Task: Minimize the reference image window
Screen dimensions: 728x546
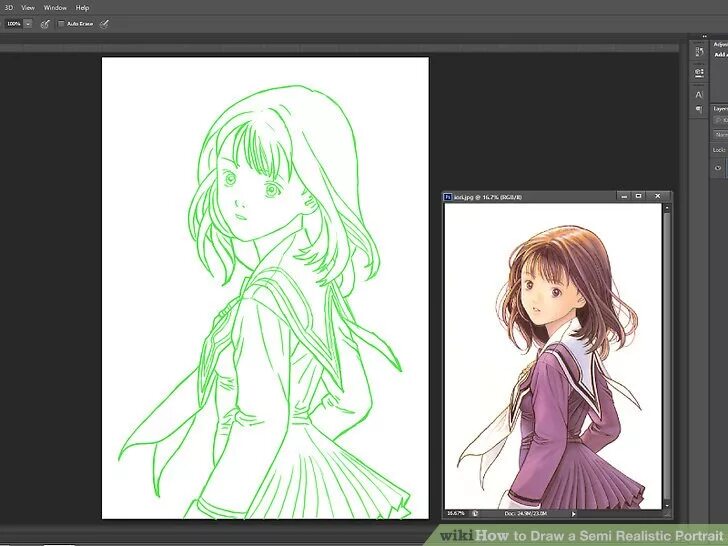Action: click(x=624, y=196)
